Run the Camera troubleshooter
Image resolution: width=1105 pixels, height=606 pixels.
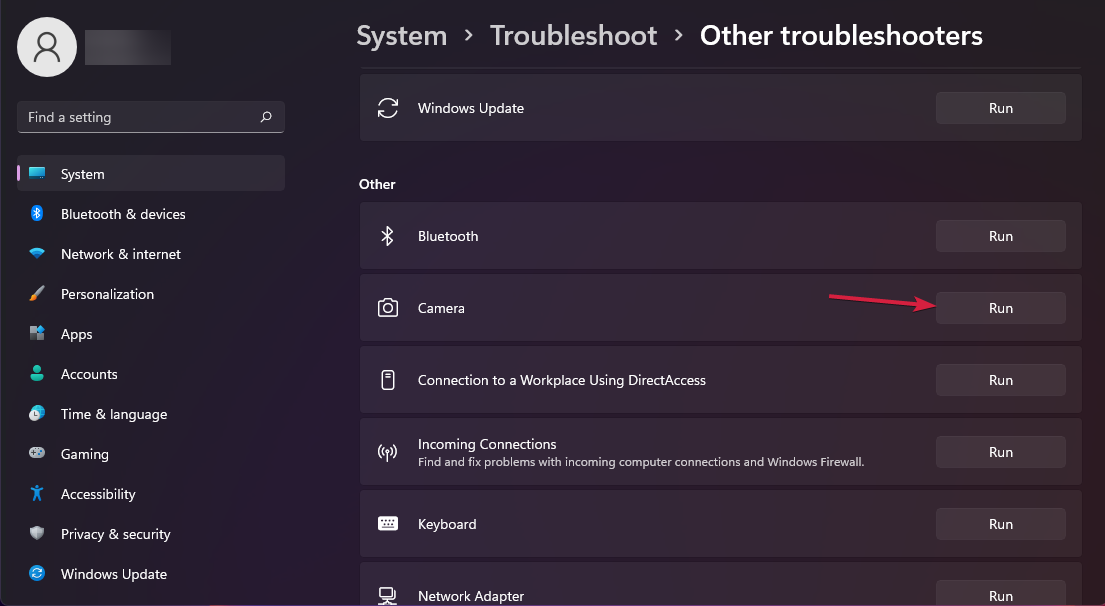tap(1000, 308)
